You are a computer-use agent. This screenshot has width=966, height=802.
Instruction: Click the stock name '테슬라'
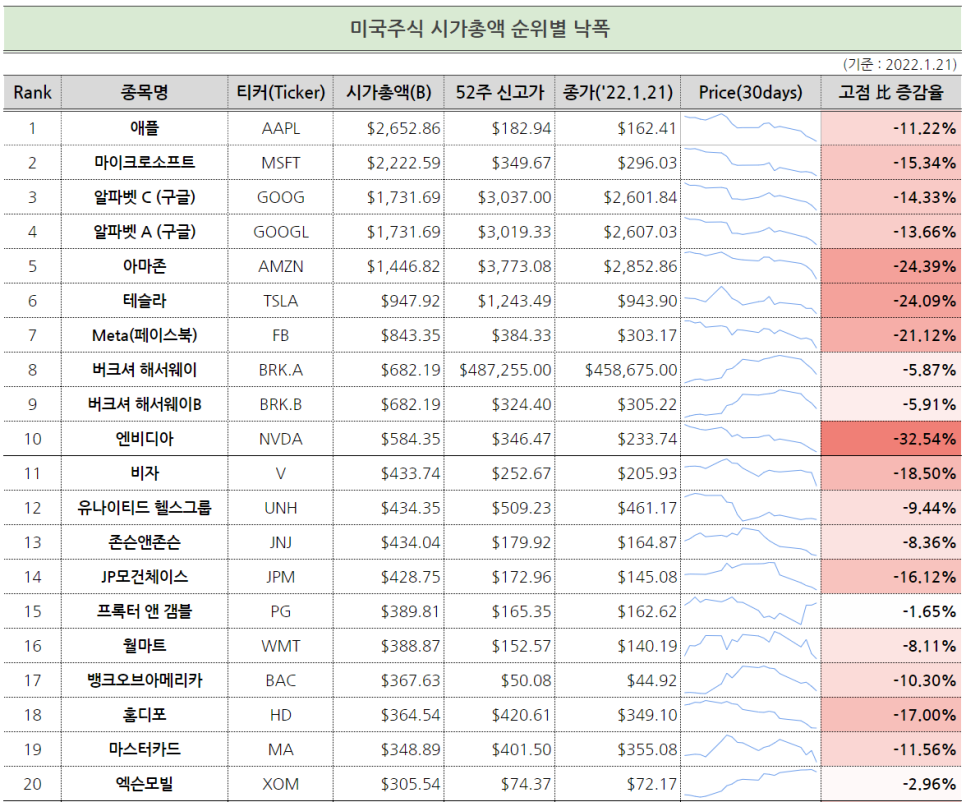point(144,301)
